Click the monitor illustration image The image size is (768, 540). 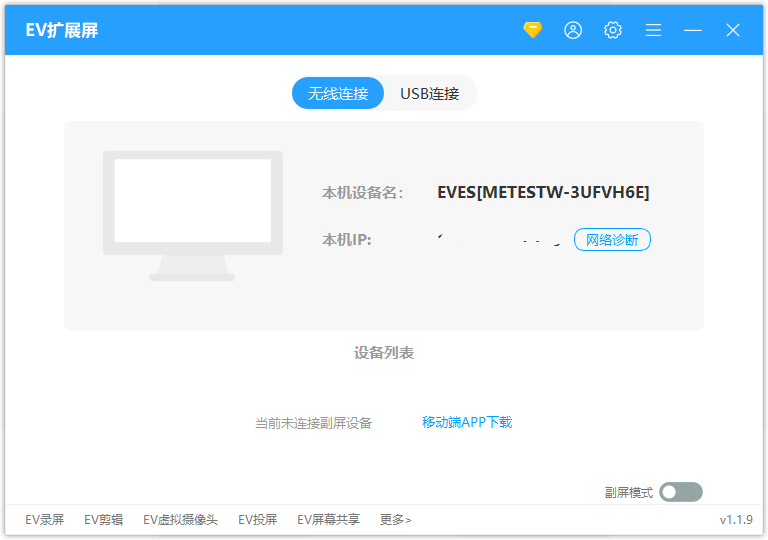coord(192,216)
